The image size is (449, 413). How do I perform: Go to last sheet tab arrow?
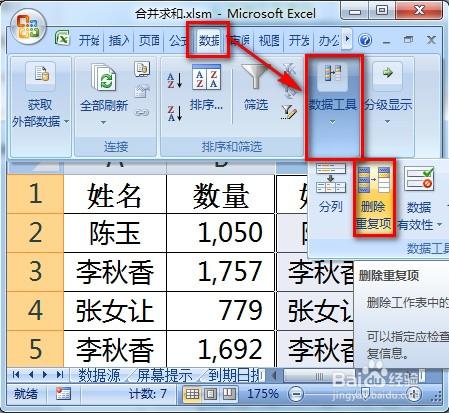[60, 375]
